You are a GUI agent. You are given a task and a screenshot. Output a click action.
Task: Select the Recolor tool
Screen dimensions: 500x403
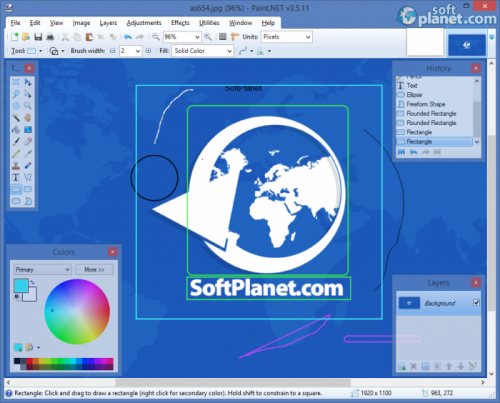pyautogui.click(x=28, y=166)
